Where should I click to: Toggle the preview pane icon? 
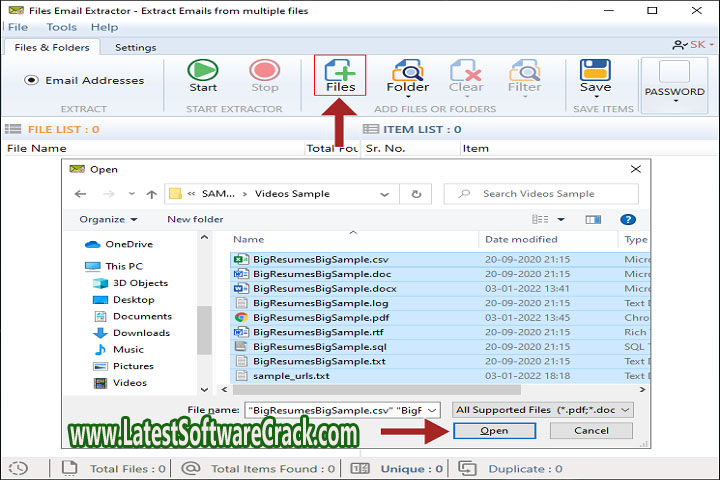[593, 220]
